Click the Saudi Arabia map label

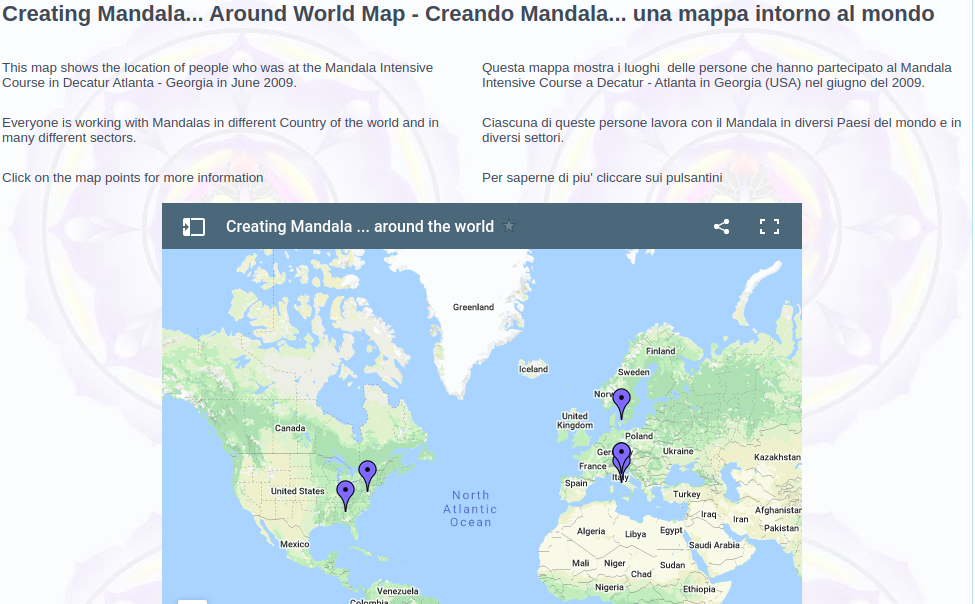pos(714,545)
